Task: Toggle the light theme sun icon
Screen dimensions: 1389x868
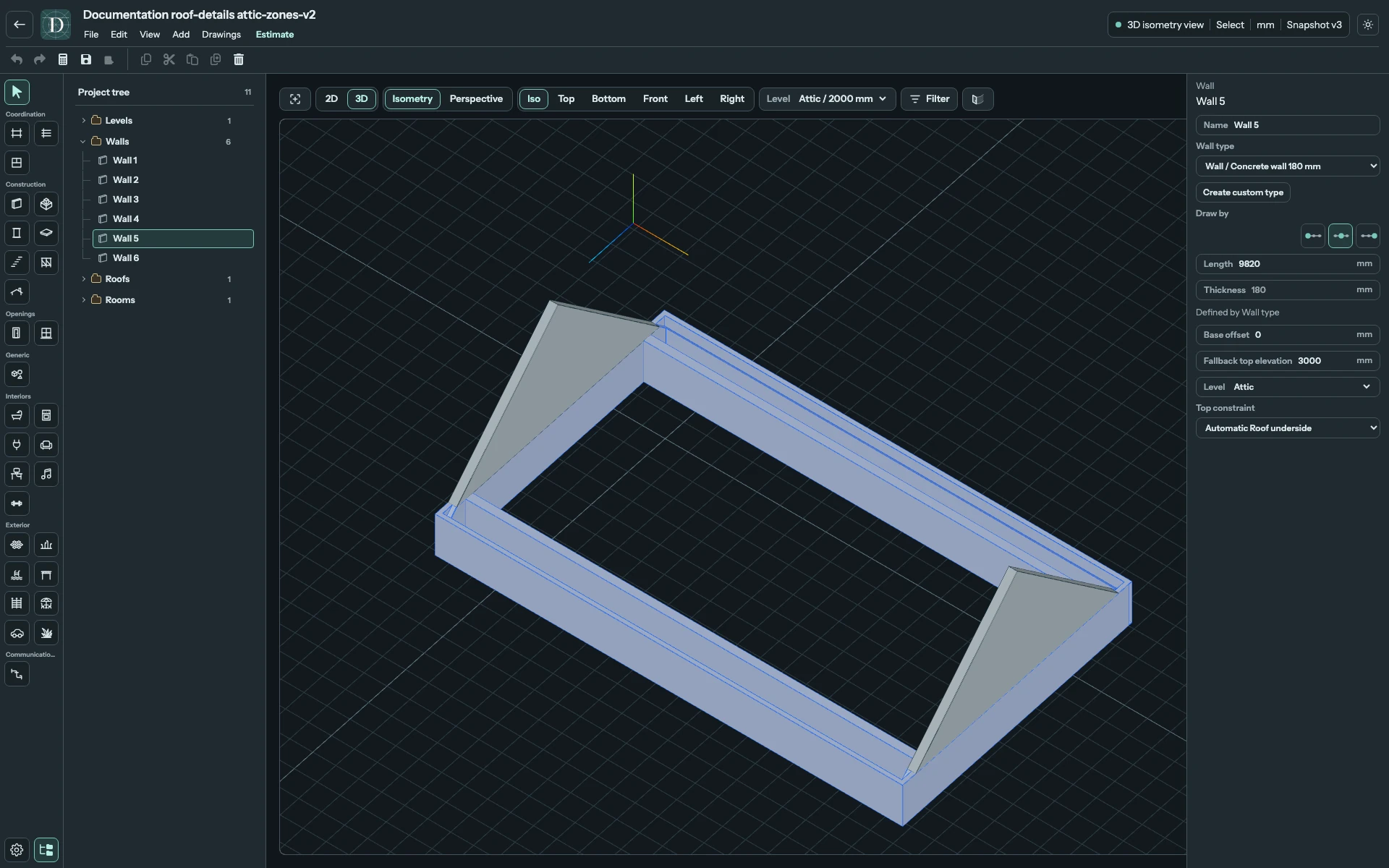Action: pos(1368,25)
